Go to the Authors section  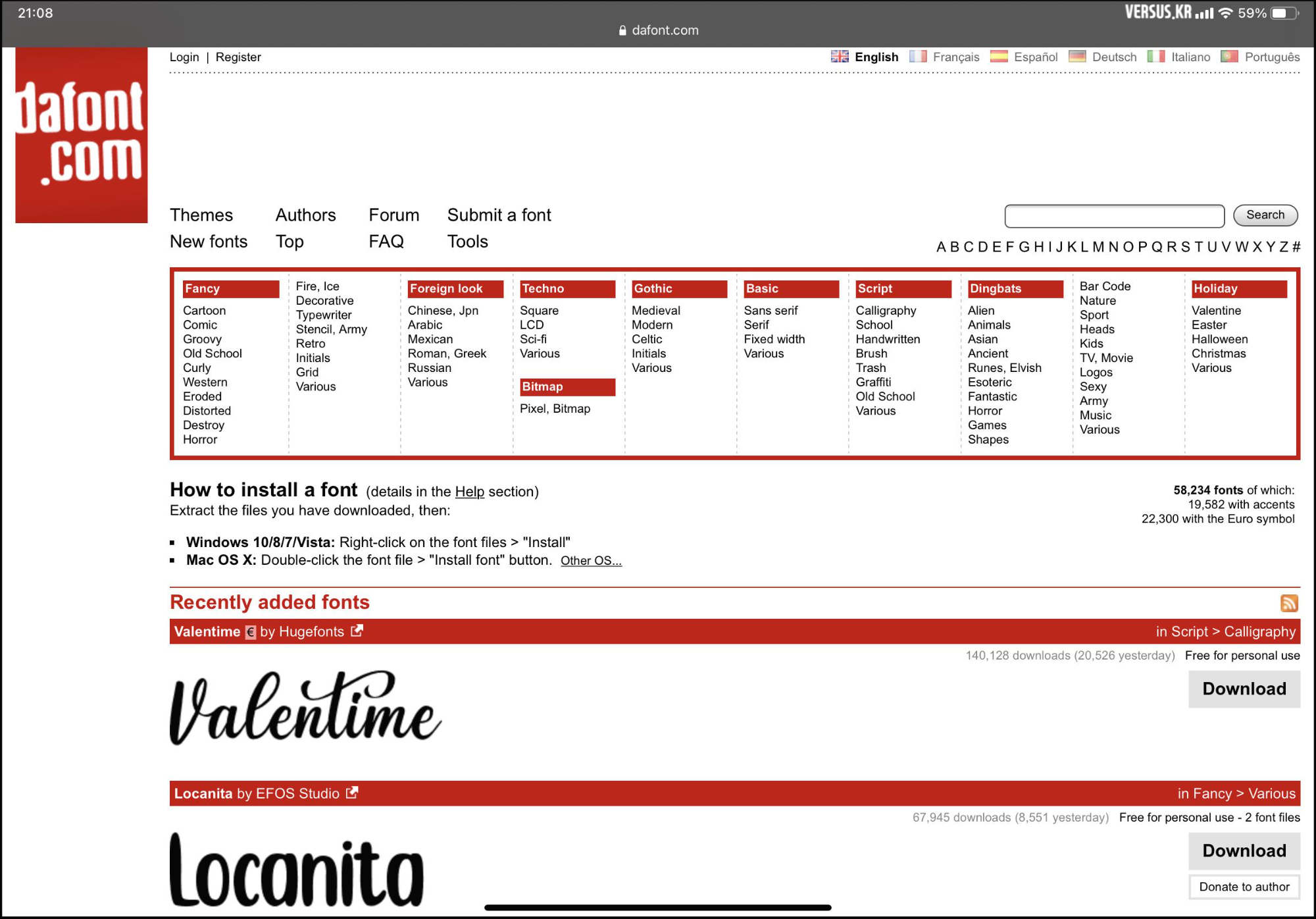[x=305, y=215]
